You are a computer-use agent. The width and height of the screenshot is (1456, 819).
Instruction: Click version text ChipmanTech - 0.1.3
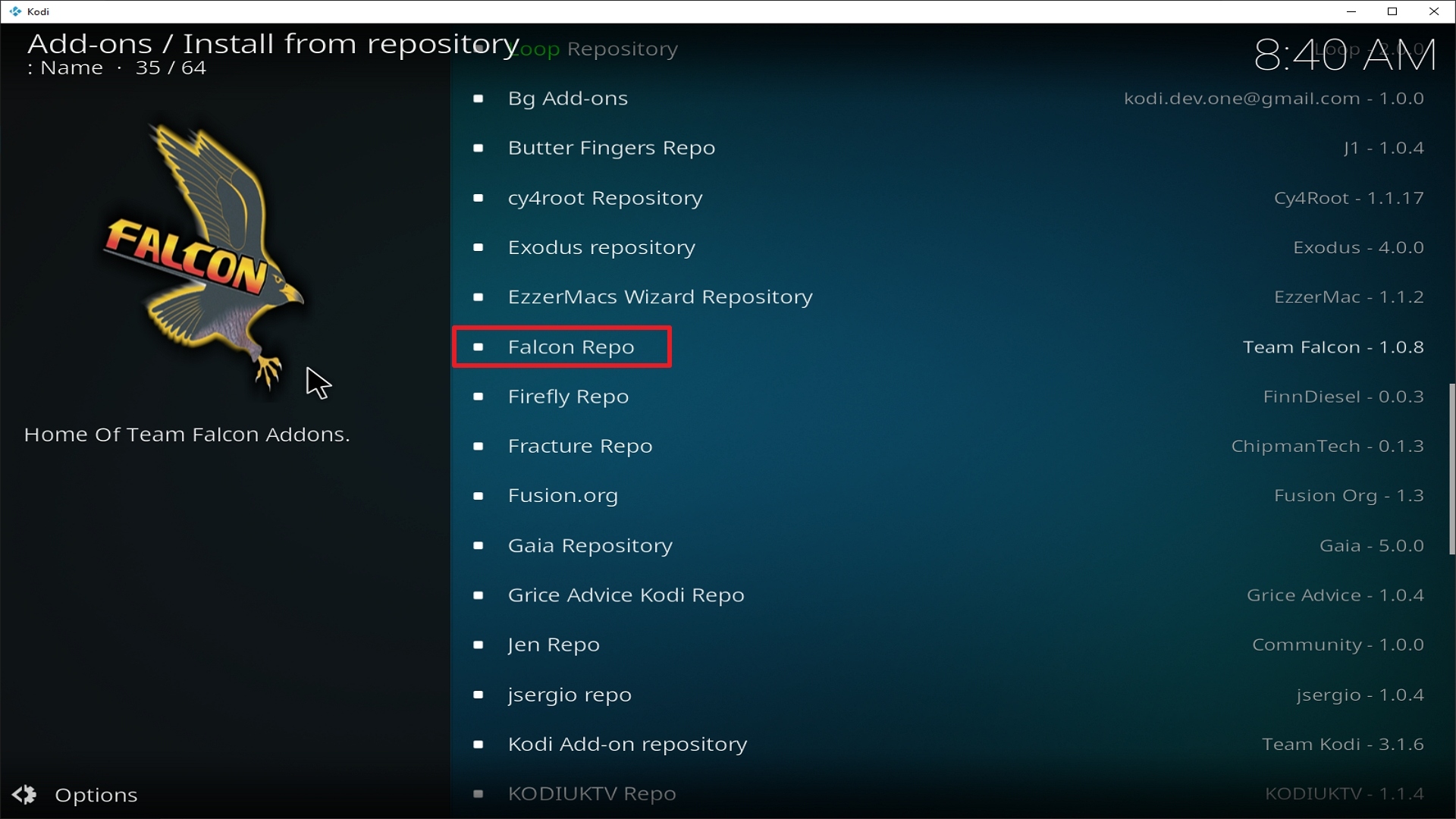point(1327,447)
